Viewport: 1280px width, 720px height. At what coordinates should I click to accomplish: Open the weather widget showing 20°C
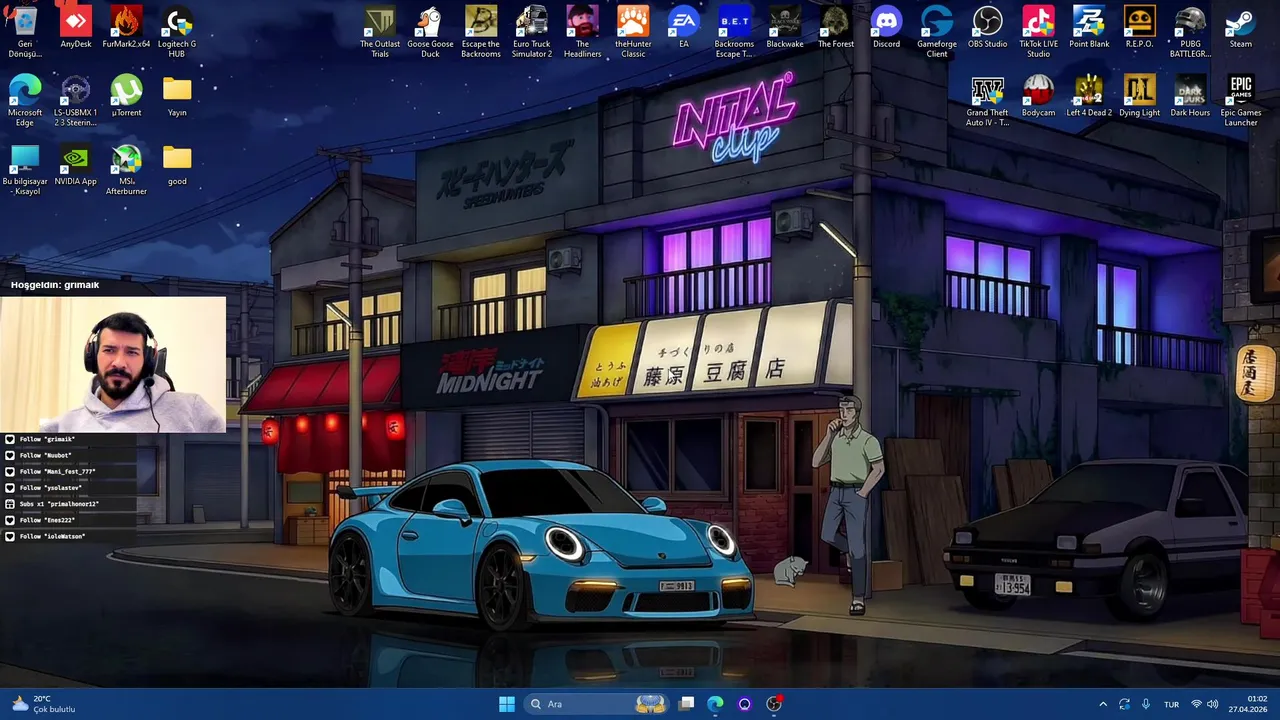44,704
